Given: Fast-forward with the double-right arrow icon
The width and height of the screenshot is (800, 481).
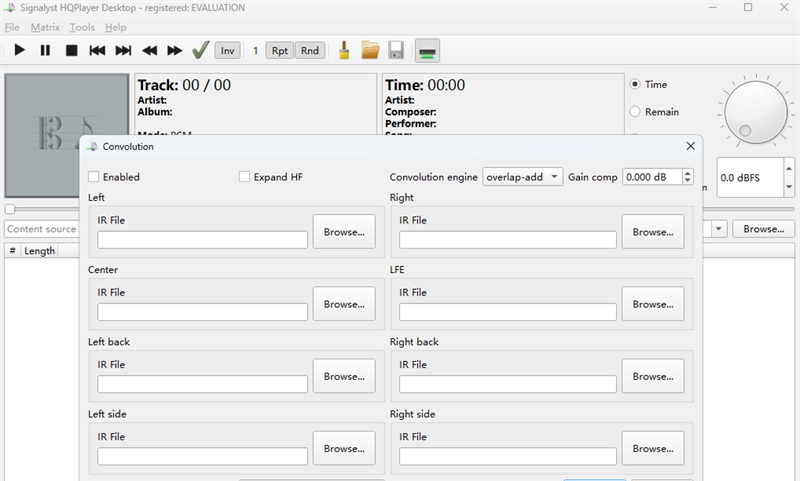Looking at the screenshot, I should tap(174, 50).
